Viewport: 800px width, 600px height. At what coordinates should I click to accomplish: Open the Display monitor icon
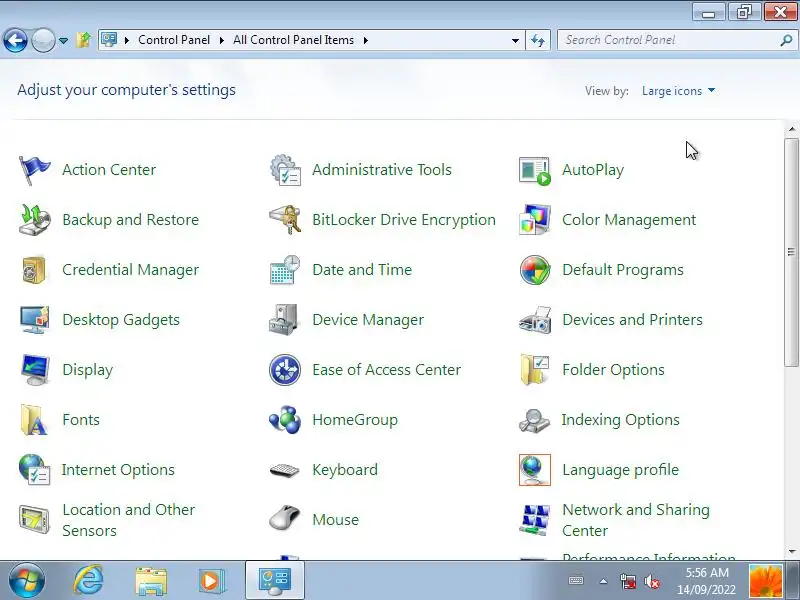click(x=34, y=370)
